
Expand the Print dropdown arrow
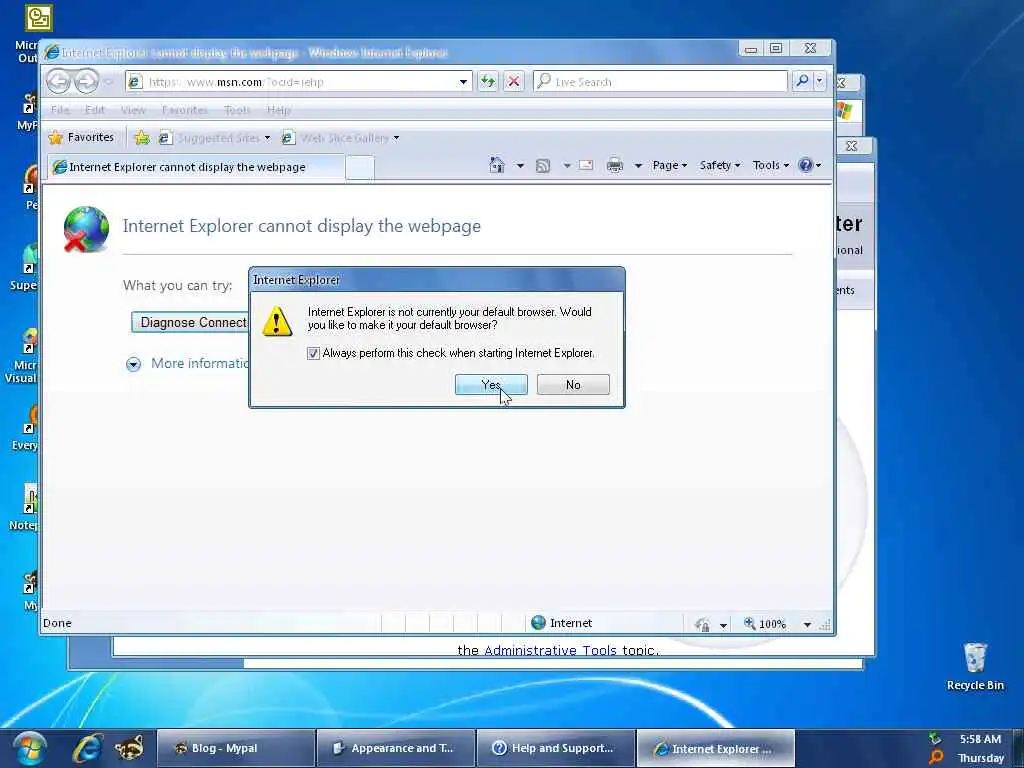(x=638, y=166)
